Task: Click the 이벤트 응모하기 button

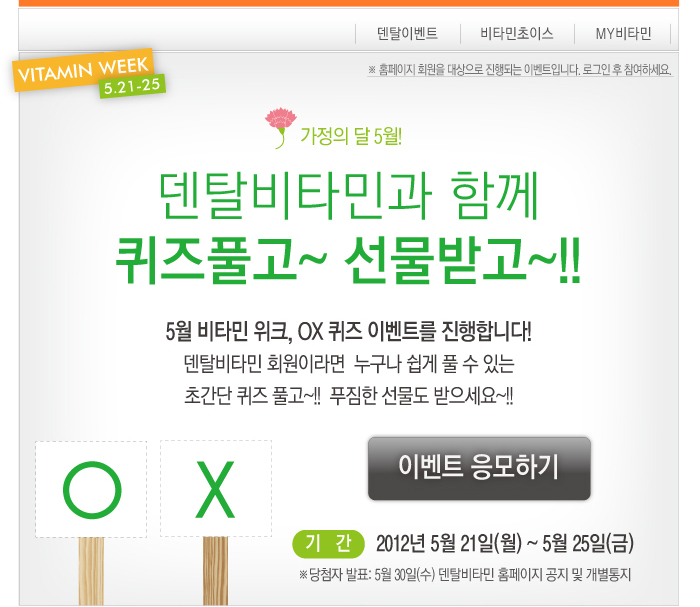Action: (479, 468)
